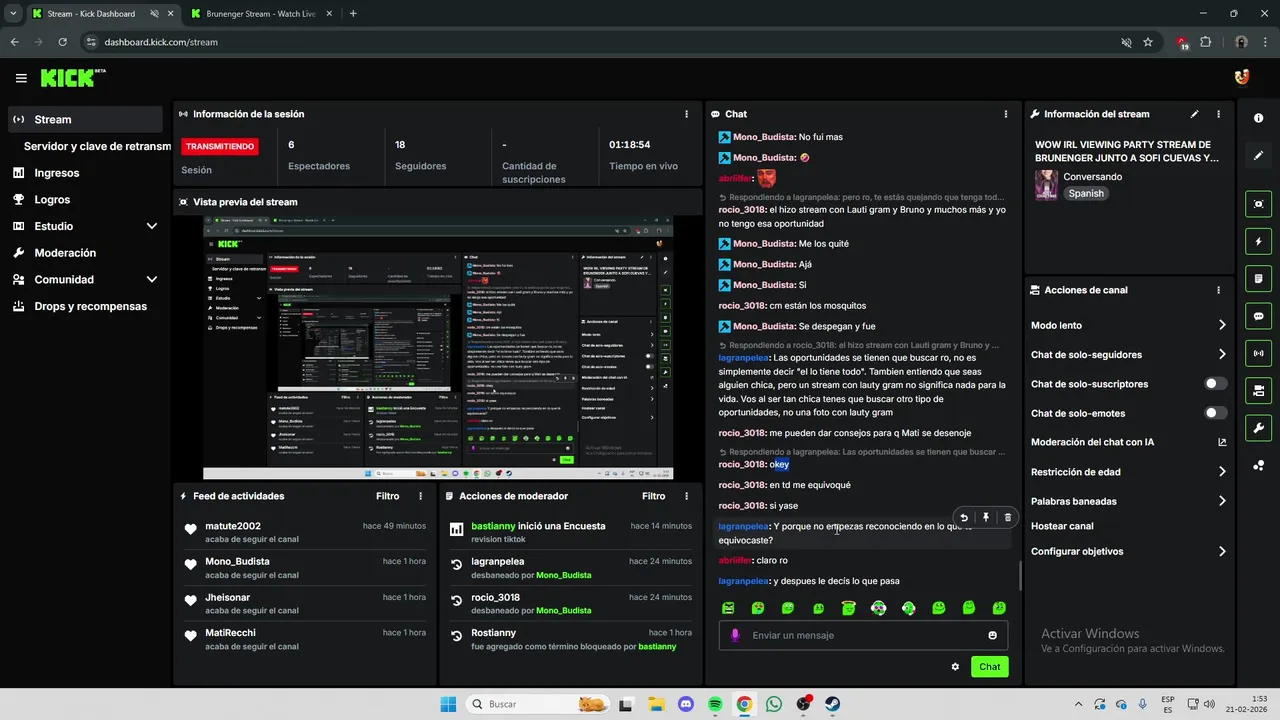Toggle Chat de solo-suscriptores switch

tap(1216, 384)
